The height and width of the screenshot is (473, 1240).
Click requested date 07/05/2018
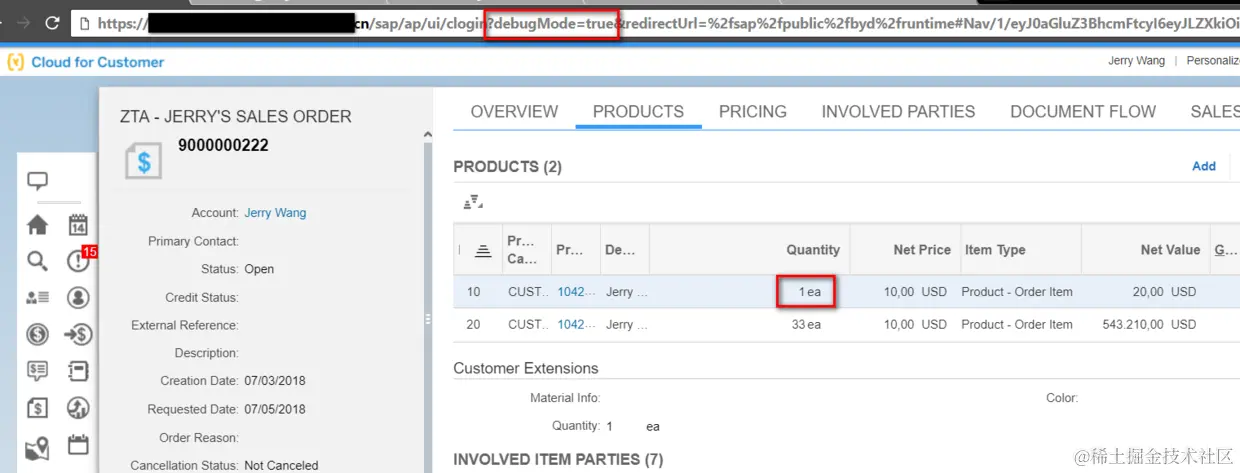pos(275,409)
